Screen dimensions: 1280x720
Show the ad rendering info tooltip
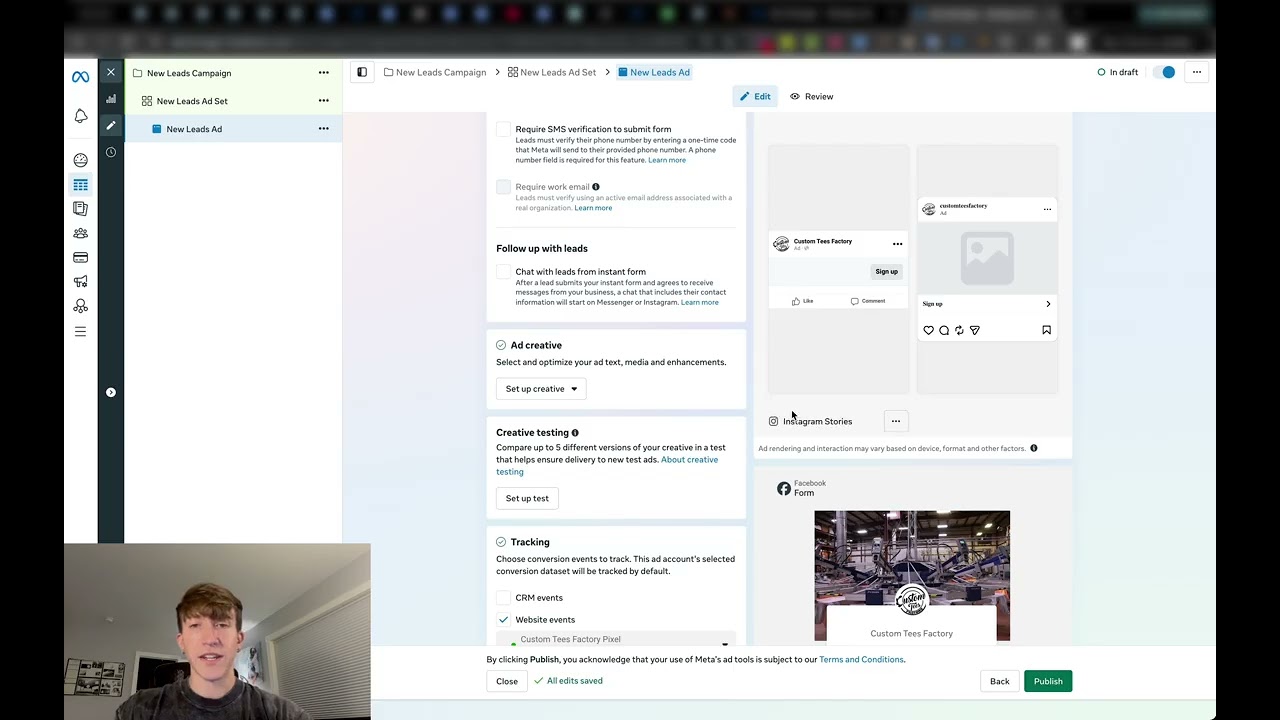[1034, 448]
